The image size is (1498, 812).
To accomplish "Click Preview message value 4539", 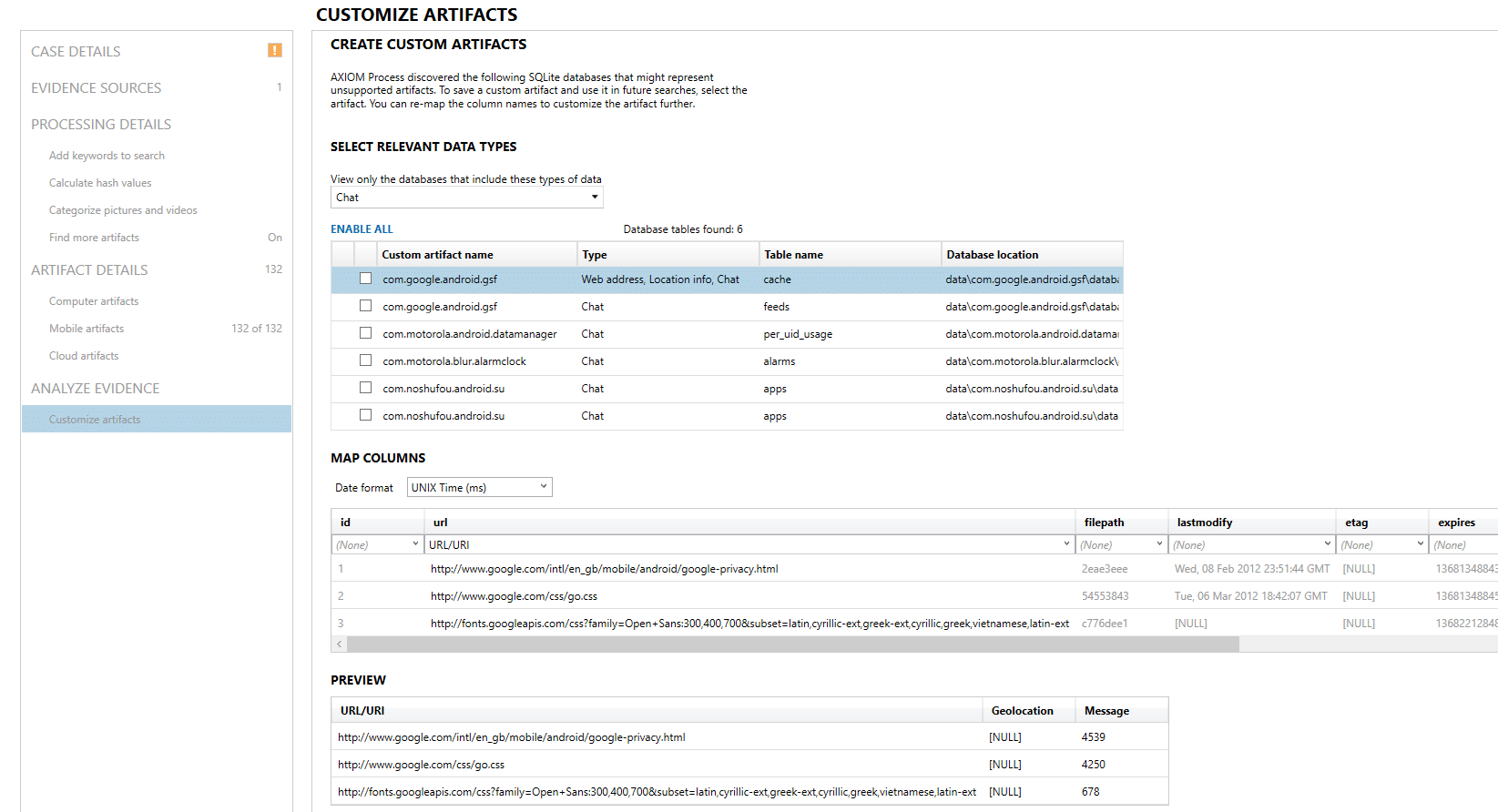I will pyautogui.click(x=1093, y=737).
